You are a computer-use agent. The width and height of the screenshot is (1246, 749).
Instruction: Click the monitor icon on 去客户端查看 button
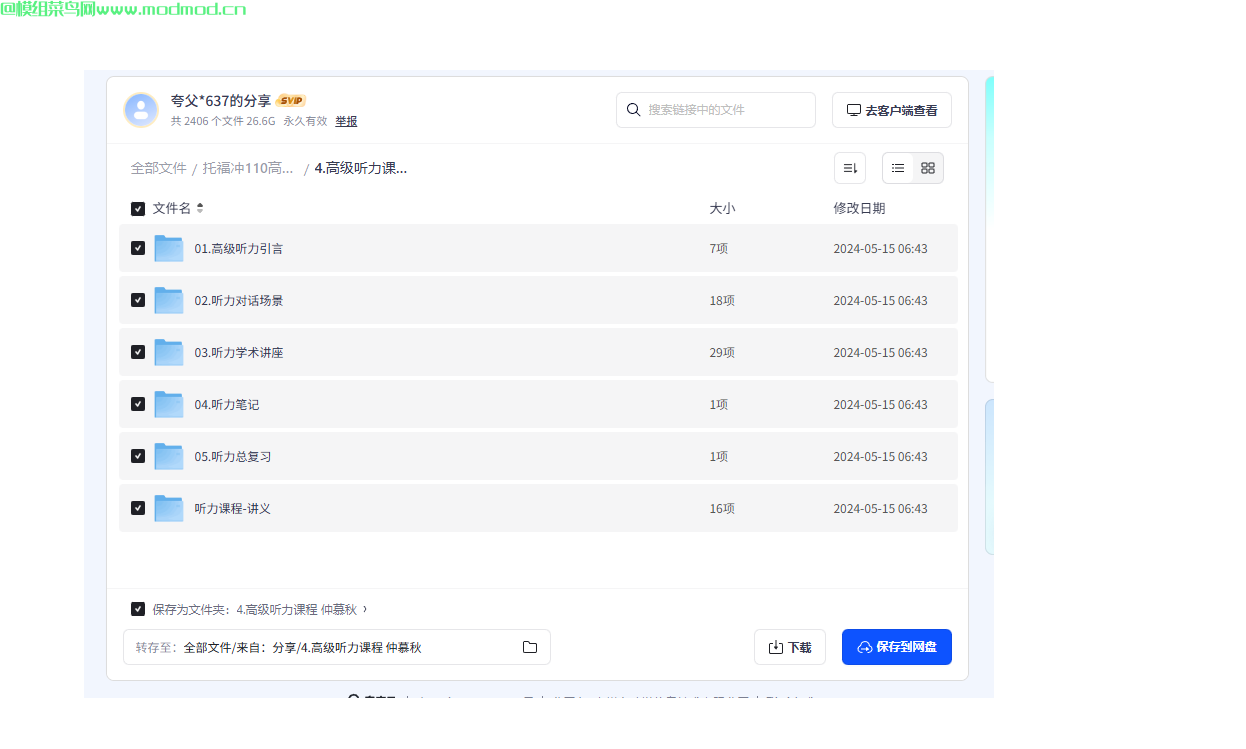(854, 109)
